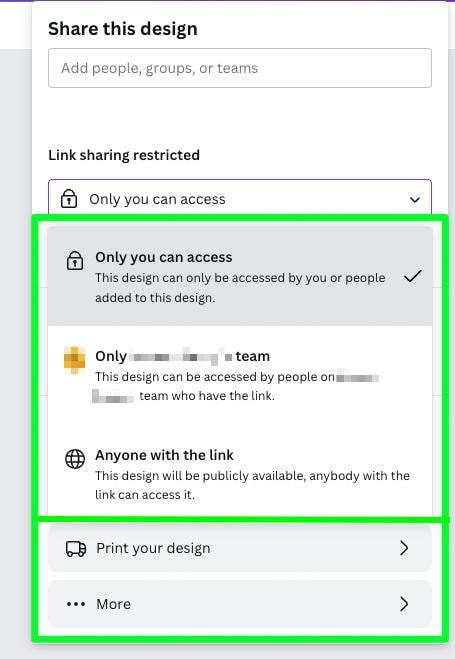
Task: Collapse the link sharing dropdown arrow
Action: pos(415,200)
